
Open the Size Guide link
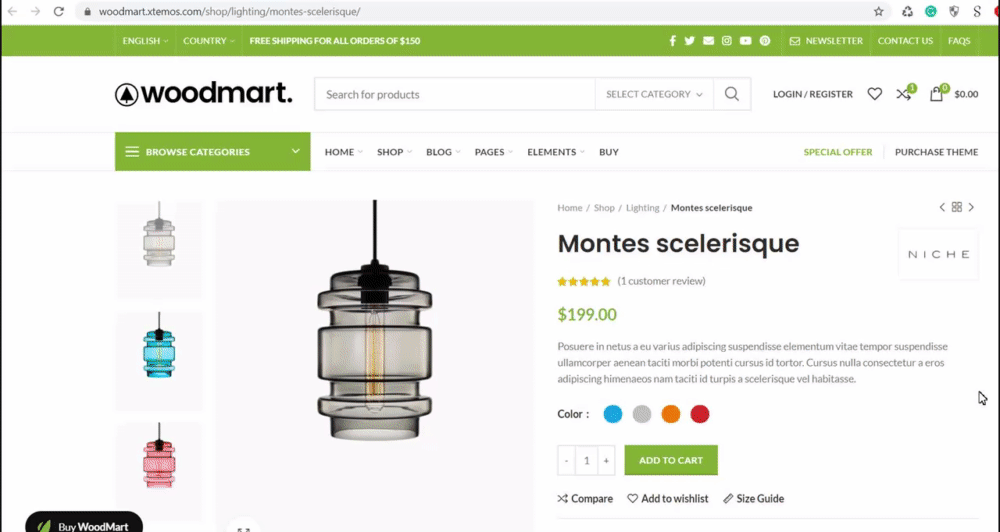coord(753,499)
